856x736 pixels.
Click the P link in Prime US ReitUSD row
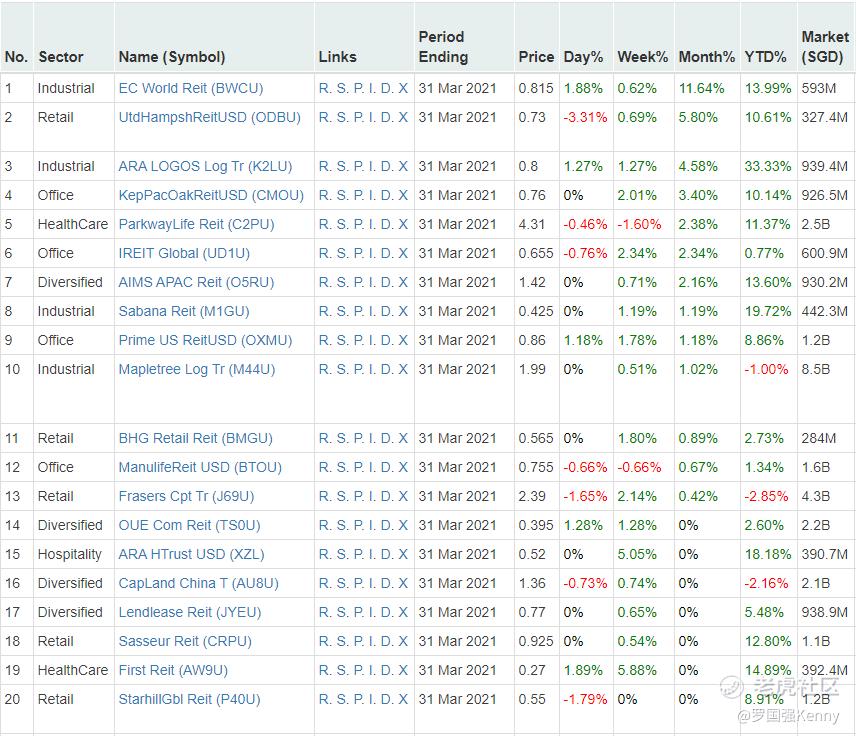359,340
